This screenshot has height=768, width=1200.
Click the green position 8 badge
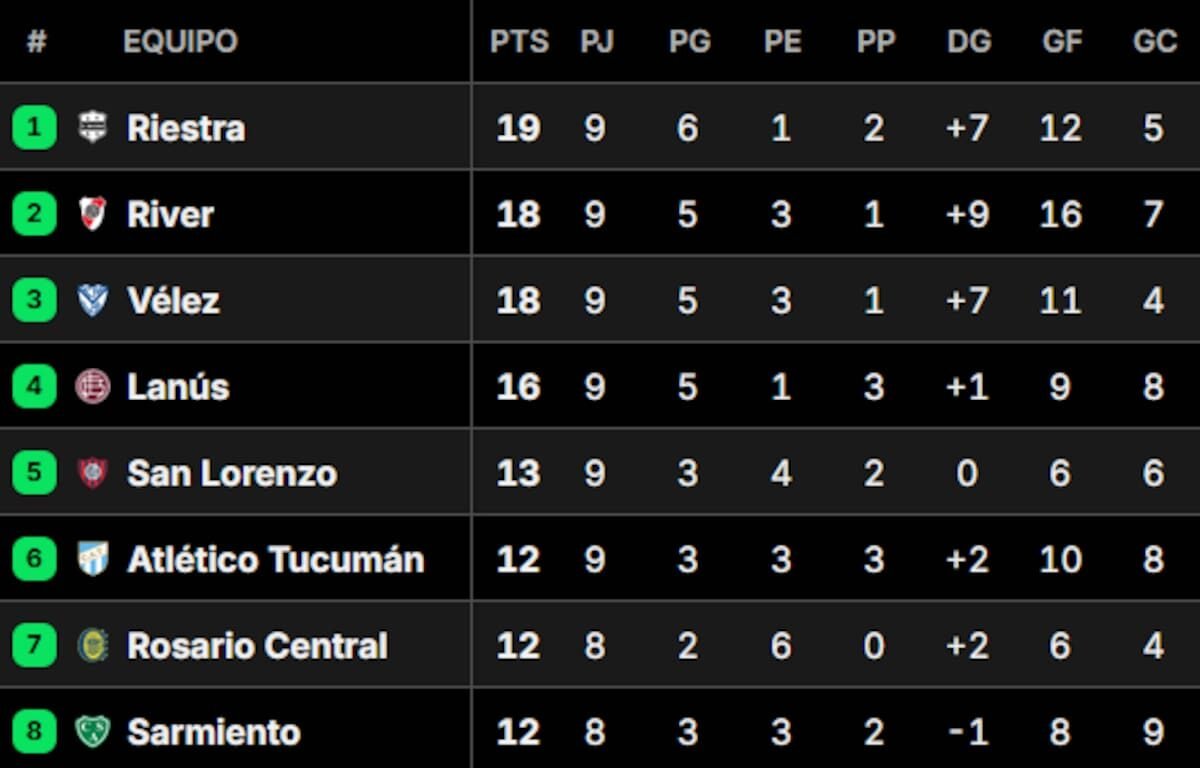point(34,732)
